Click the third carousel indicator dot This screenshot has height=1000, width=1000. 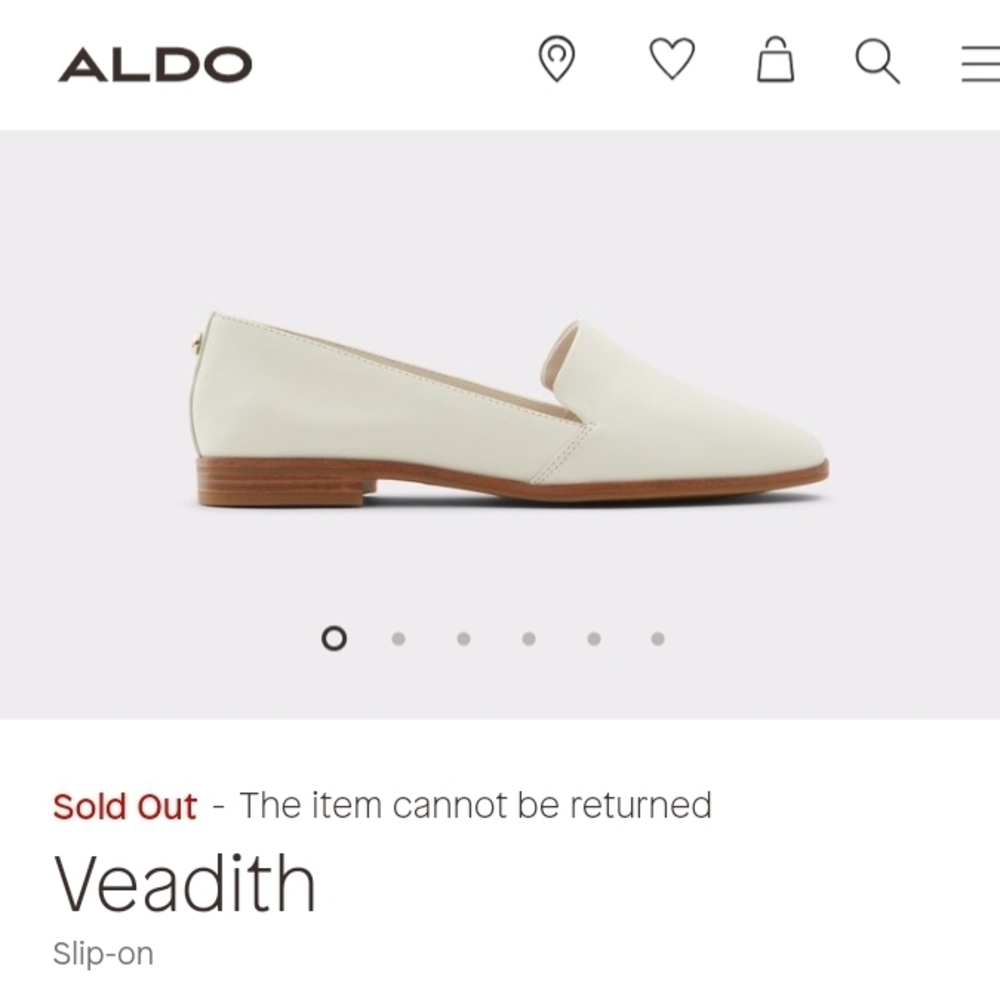tap(461, 637)
